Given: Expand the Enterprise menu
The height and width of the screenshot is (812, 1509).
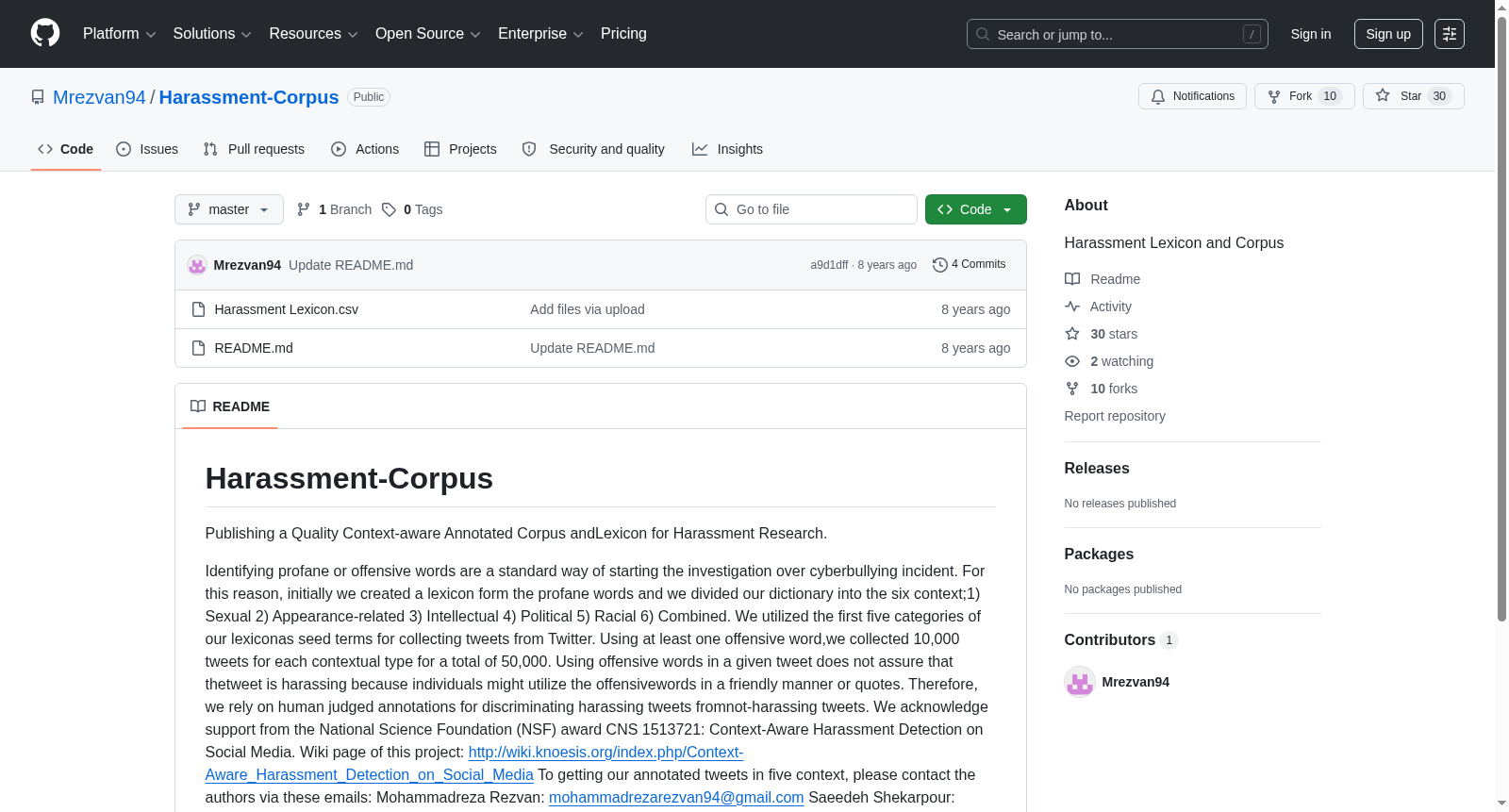Looking at the screenshot, I should (540, 34).
